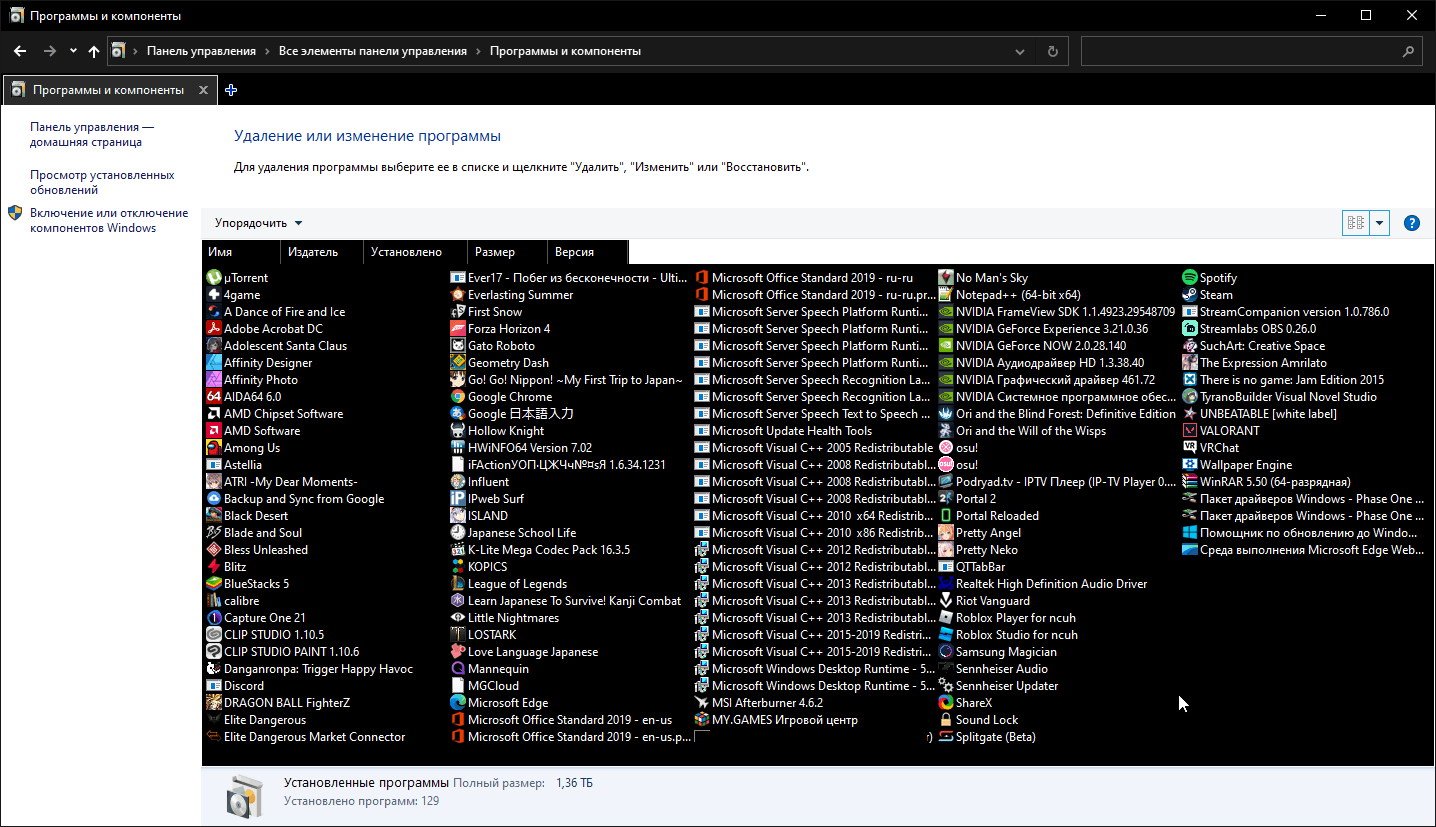Viewport: 1436px width, 827px height.
Task: Click the Samsung Magician icon
Action: pyautogui.click(x=946, y=652)
